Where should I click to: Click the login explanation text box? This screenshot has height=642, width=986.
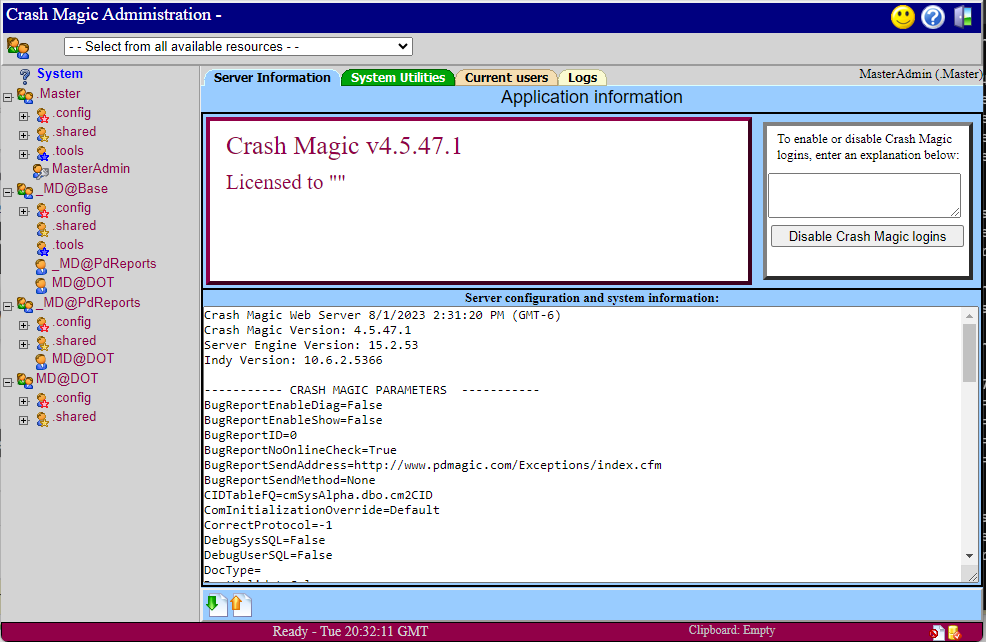864,195
